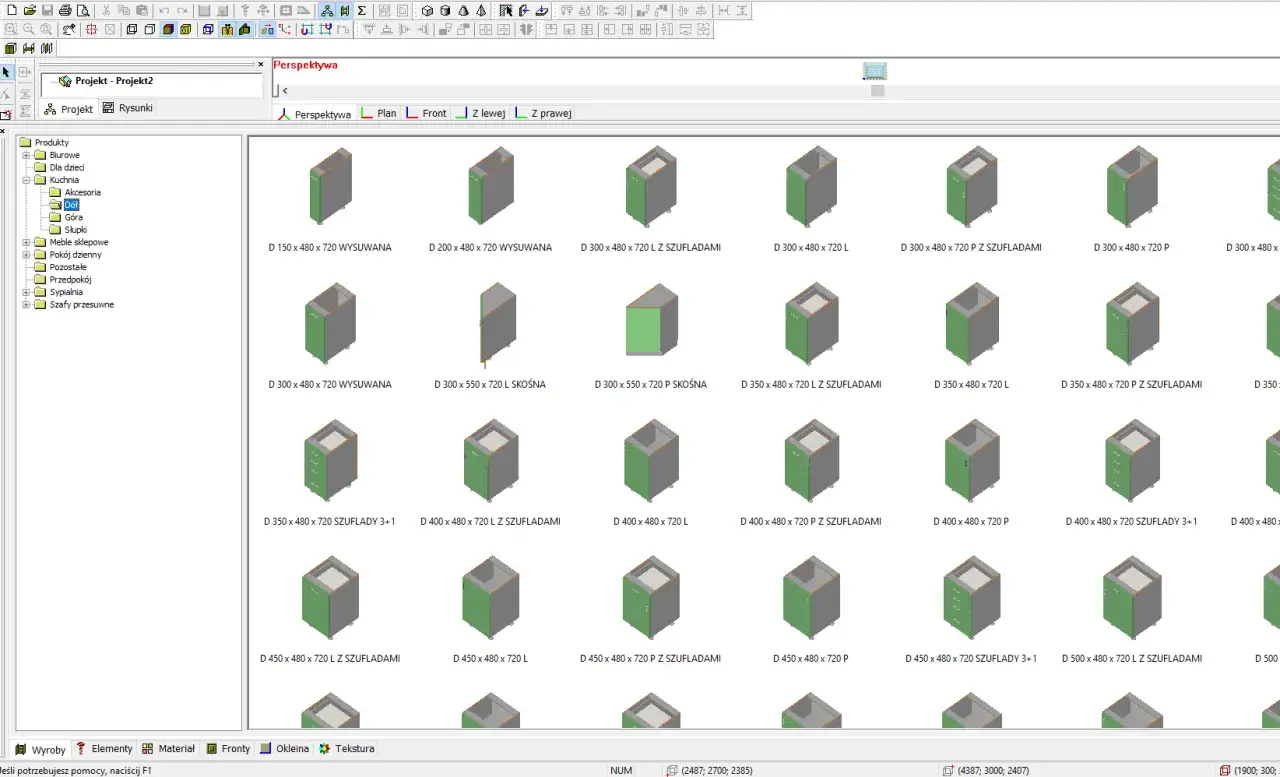The height and width of the screenshot is (777, 1280).
Task: Click the Sigma summary icon
Action: pos(361,10)
